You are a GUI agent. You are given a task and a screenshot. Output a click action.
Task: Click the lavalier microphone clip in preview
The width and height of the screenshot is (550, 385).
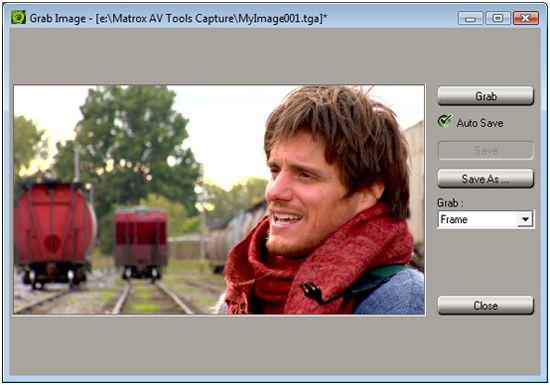click(x=313, y=292)
